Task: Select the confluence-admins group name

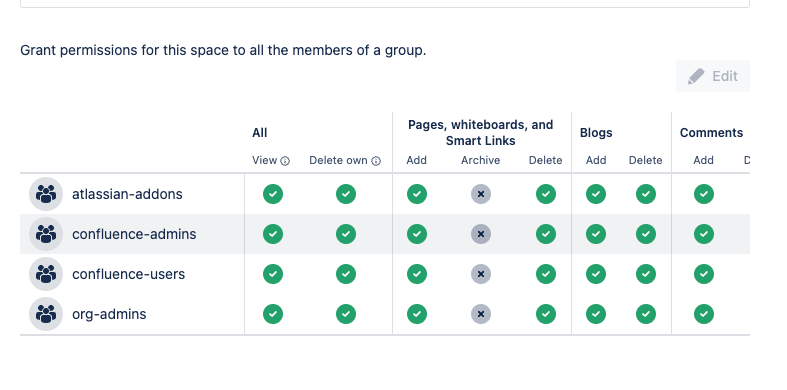Action: 134,234
